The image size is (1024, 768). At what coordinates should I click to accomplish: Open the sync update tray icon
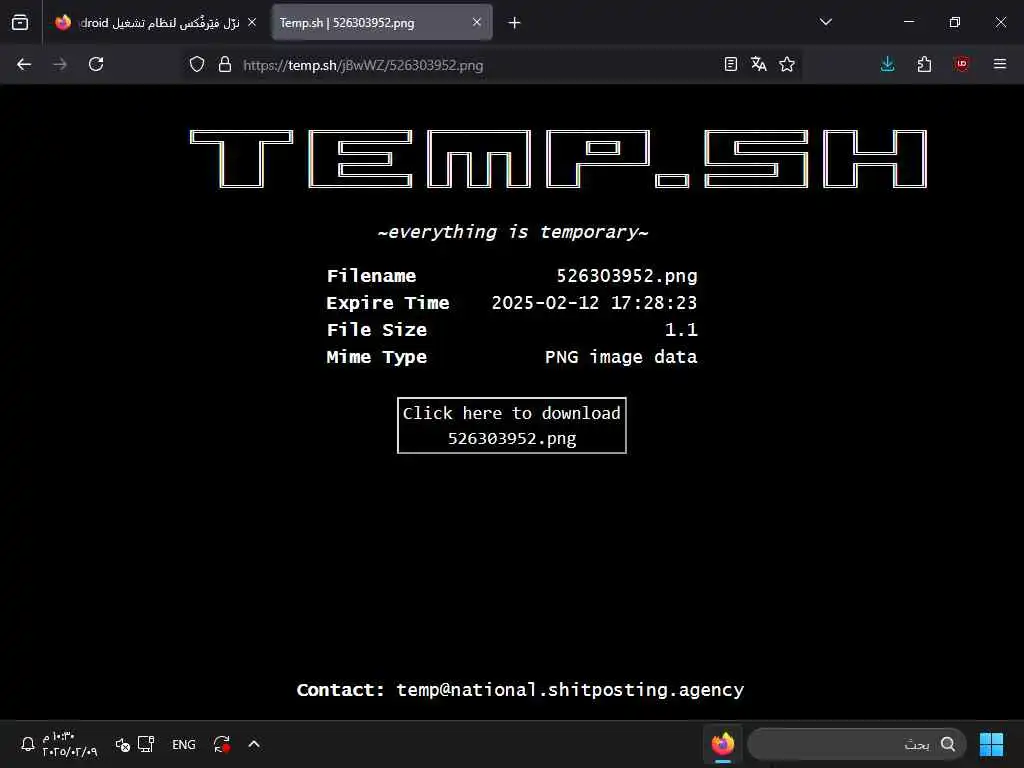222,744
